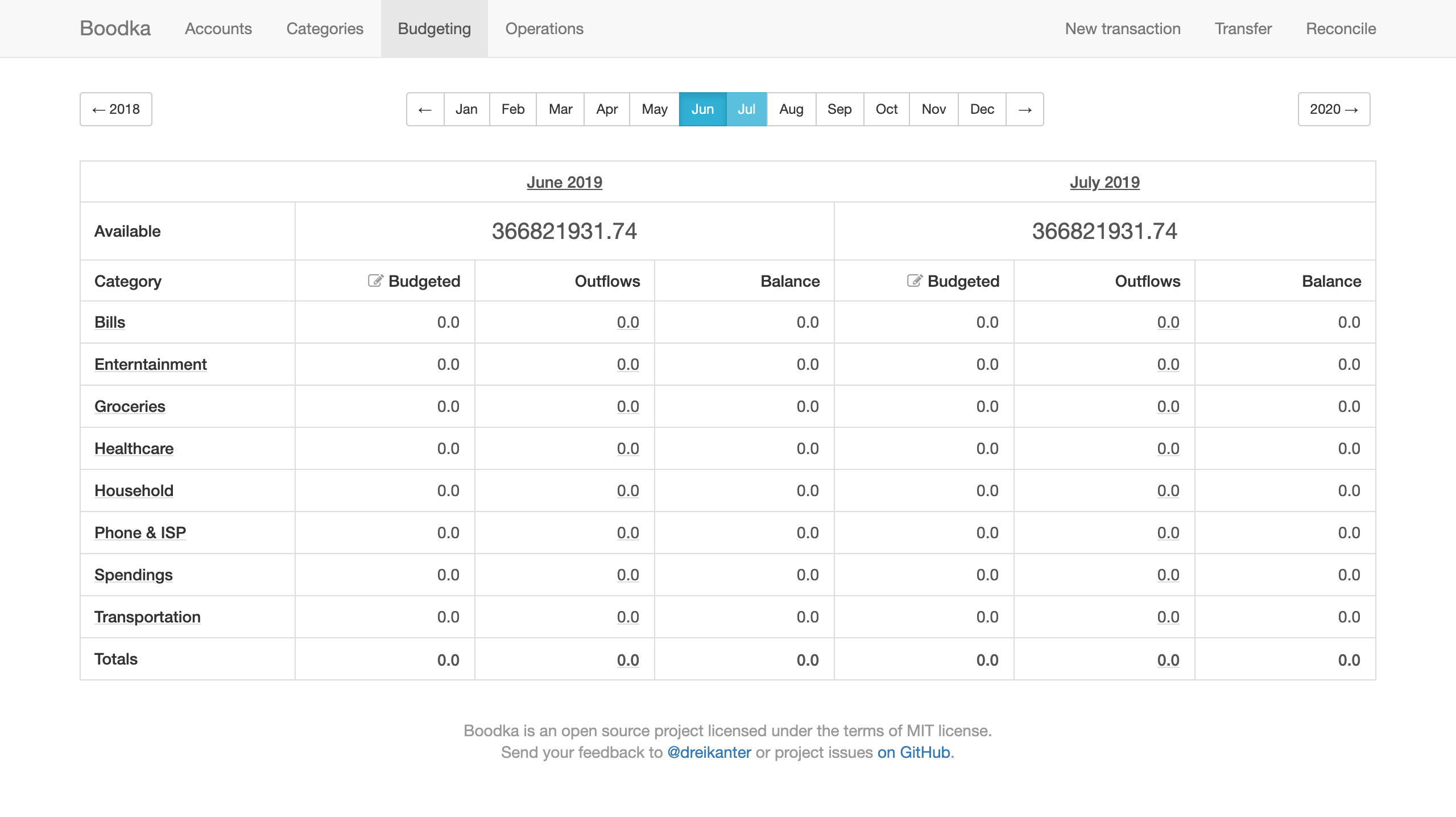Open the Categories page
Image resolution: width=1456 pixels, height=817 pixels.
325,28
